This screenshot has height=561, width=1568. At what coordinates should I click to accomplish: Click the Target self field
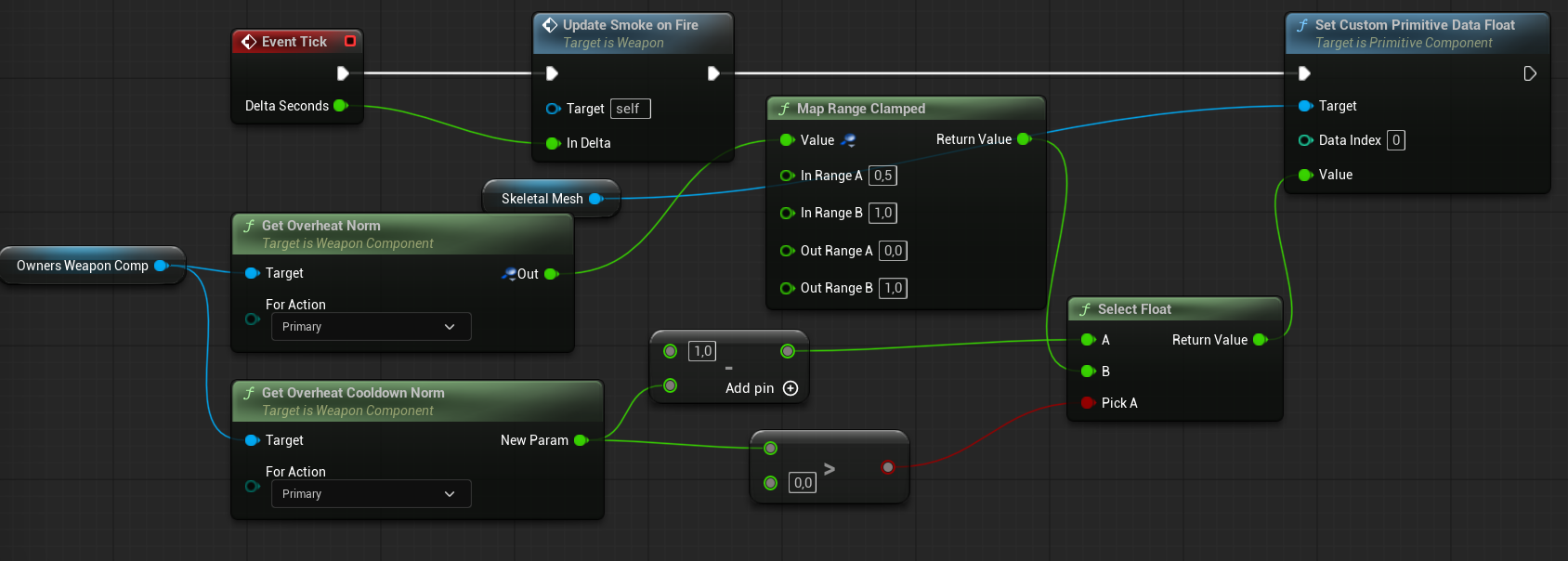click(629, 109)
